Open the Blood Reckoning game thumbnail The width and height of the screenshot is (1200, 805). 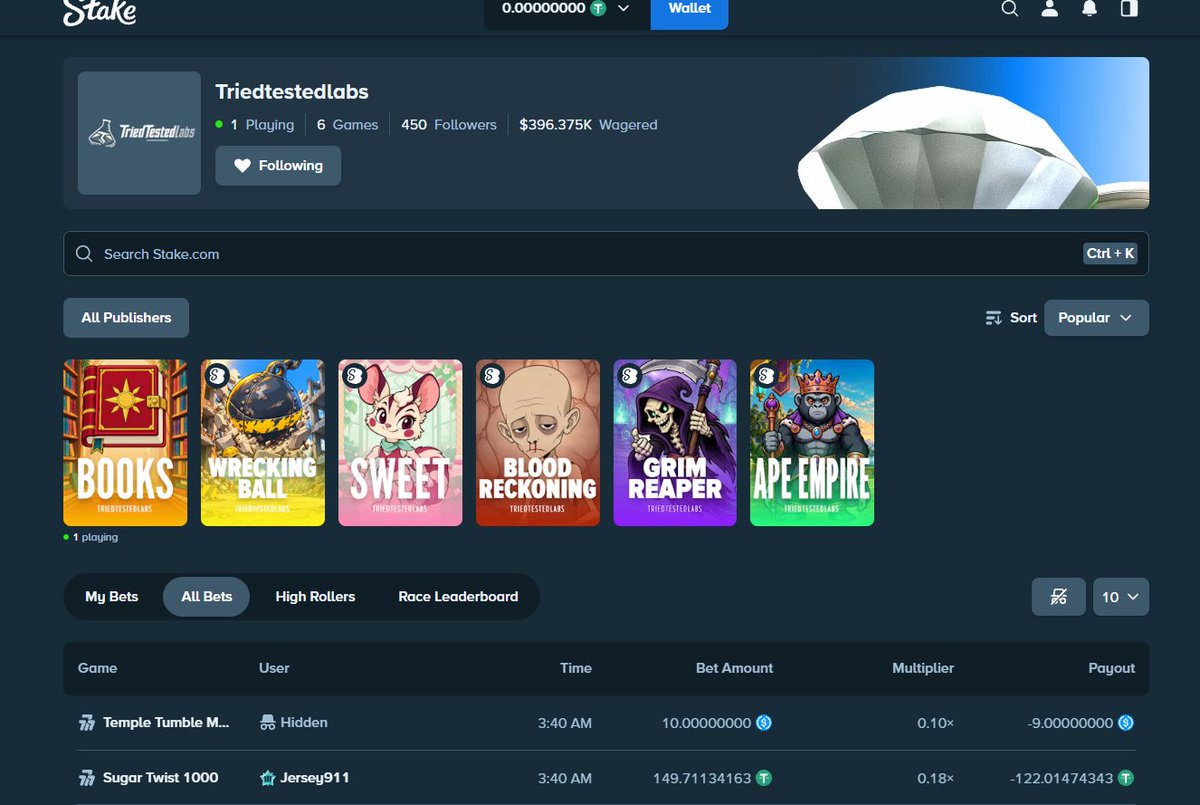tap(538, 443)
